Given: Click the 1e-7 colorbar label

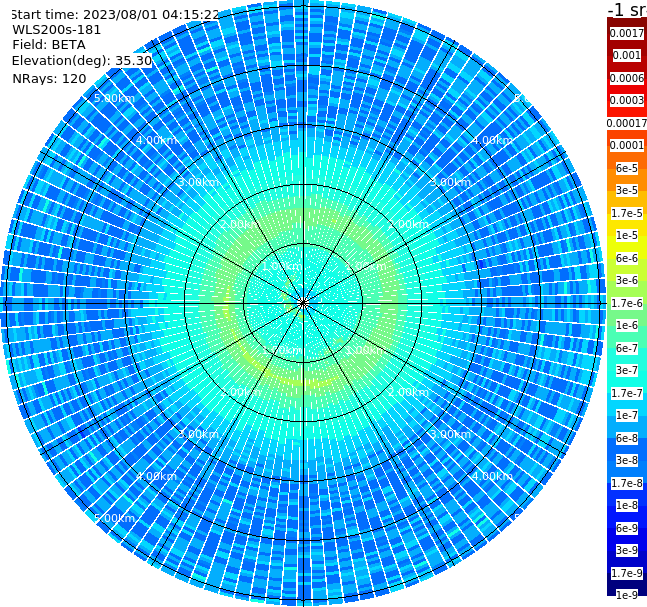Looking at the screenshot, I should (x=627, y=415).
